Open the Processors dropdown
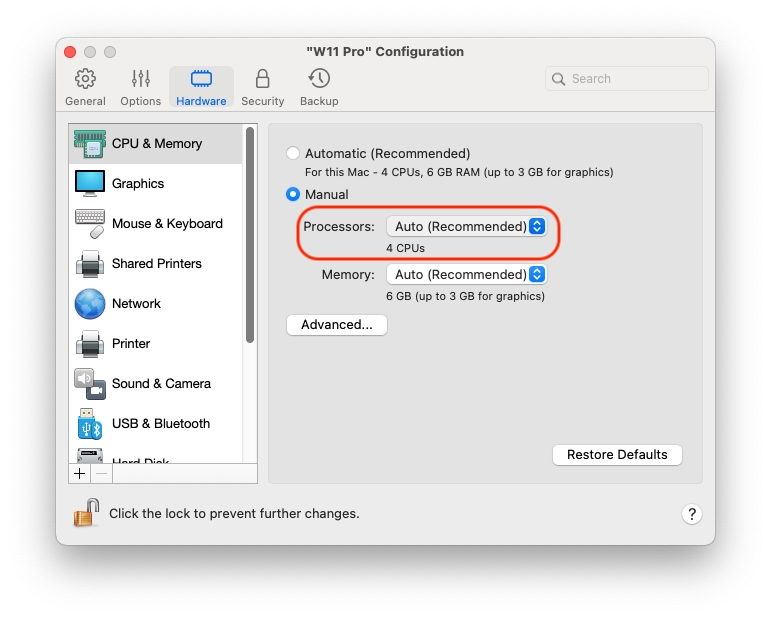771x619 pixels. (x=466, y=227)
